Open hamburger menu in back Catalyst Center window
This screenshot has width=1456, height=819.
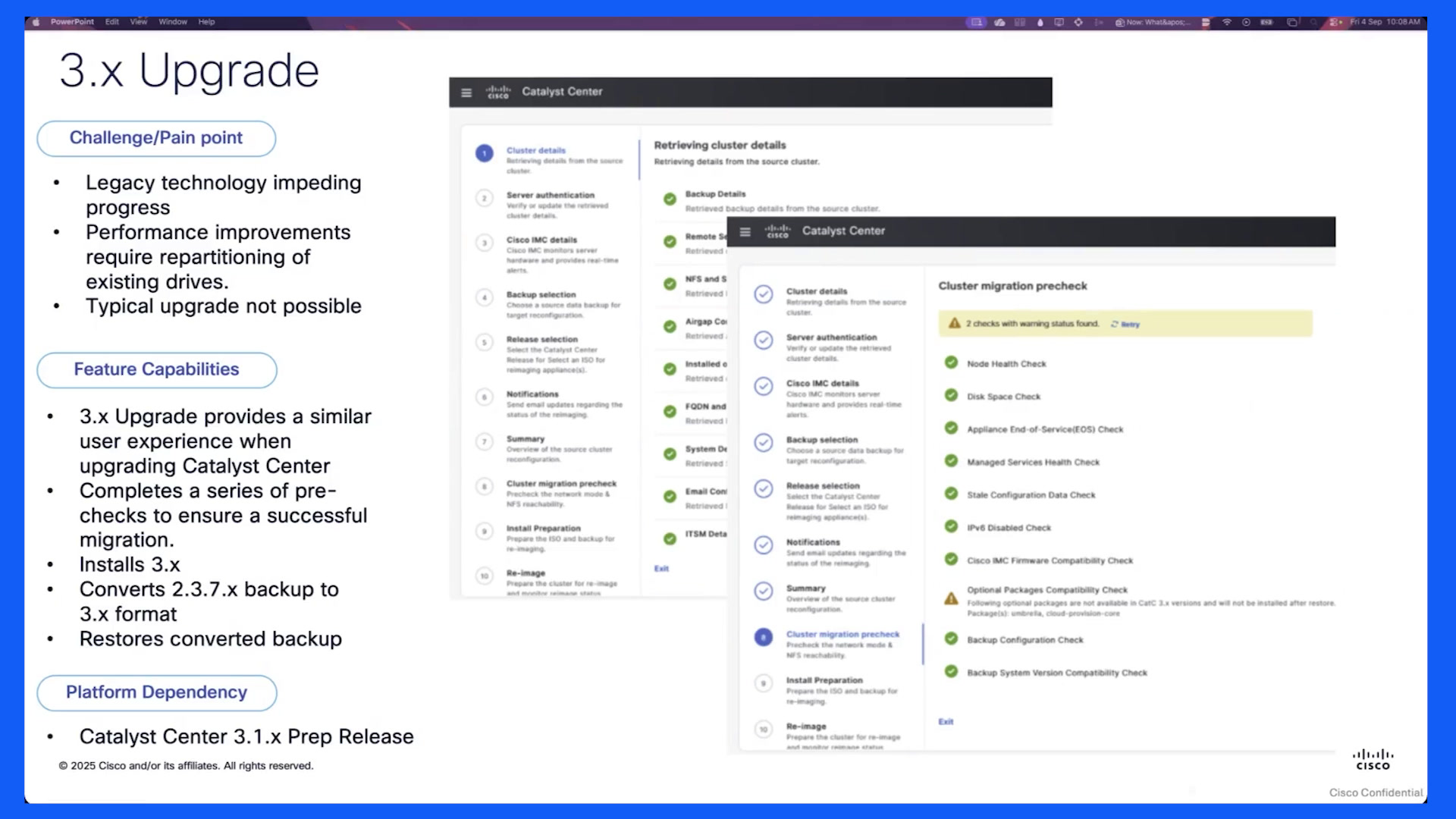(x=466, y=93)
